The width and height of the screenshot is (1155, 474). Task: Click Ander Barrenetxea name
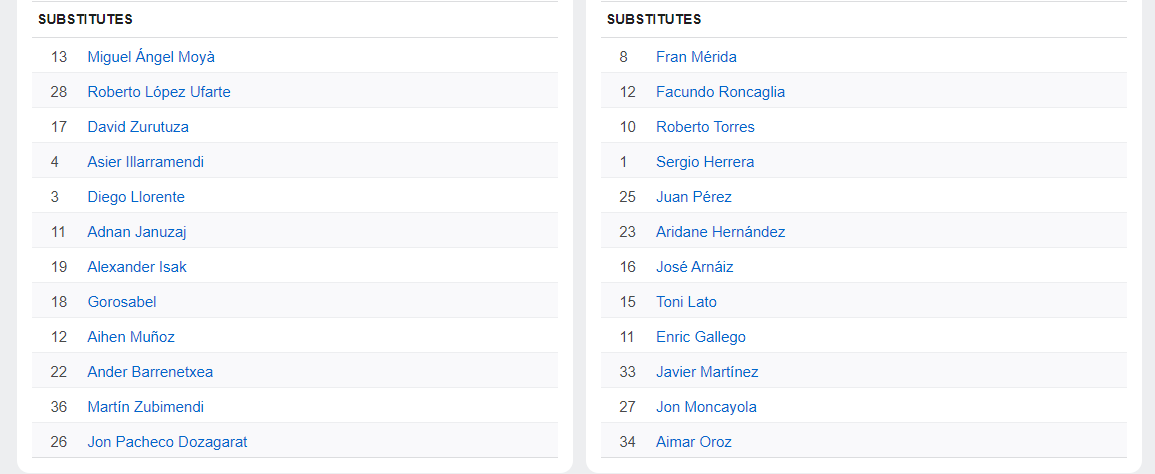point(150,372)
